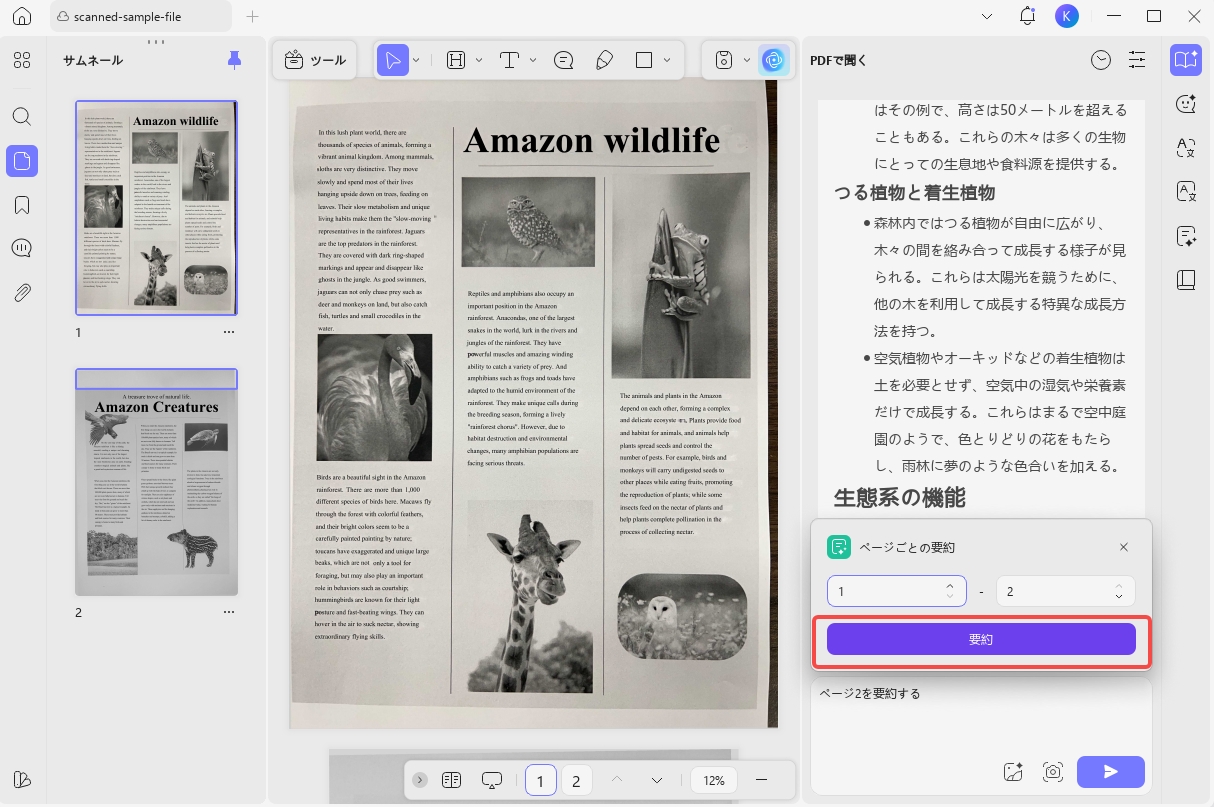Decrease the end page number stepper
Viewport: 1214px width, 807px height.
click(x=1118, y=597)
